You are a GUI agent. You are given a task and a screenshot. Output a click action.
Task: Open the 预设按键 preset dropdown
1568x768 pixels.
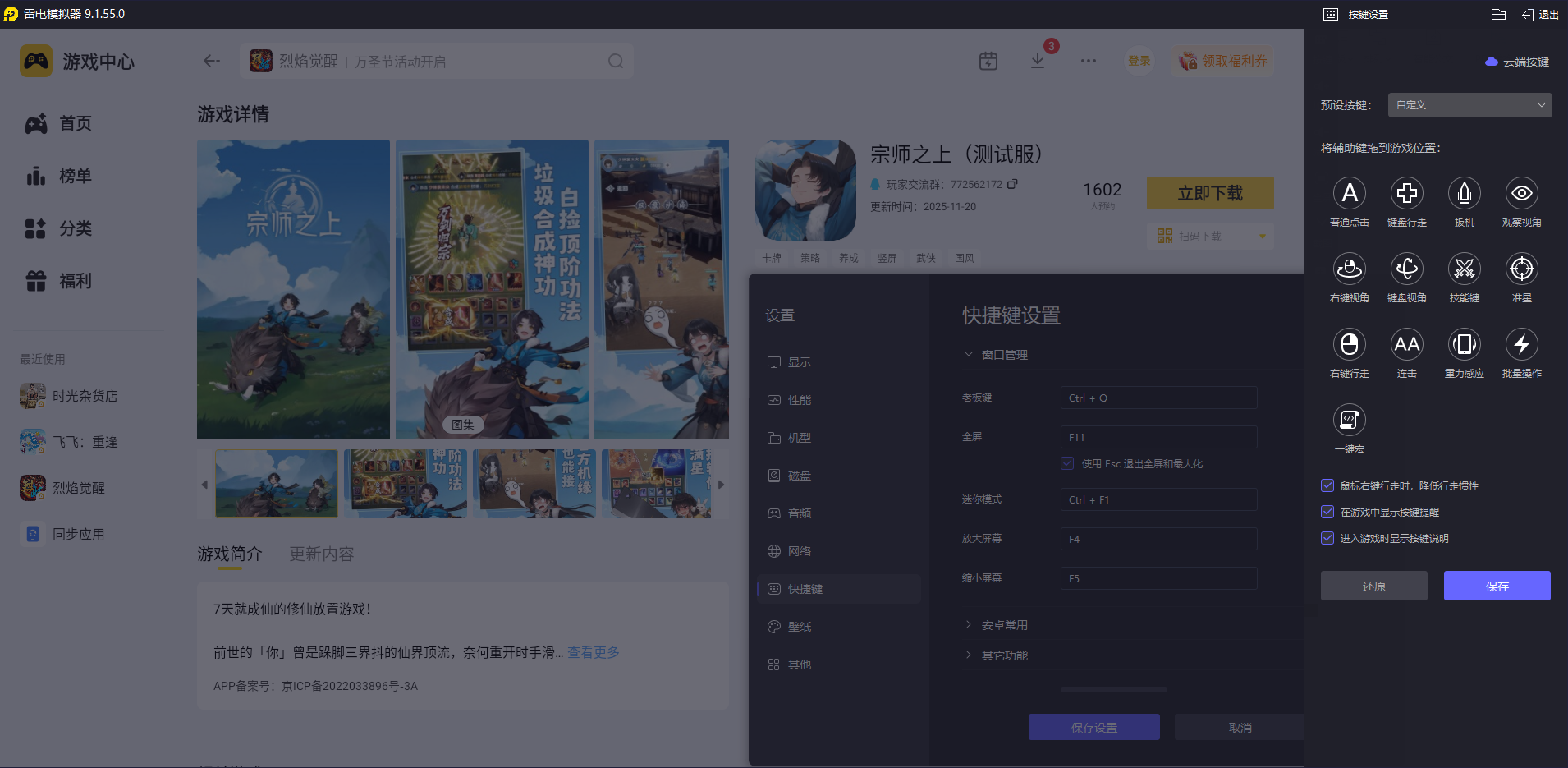point(1468,105)
